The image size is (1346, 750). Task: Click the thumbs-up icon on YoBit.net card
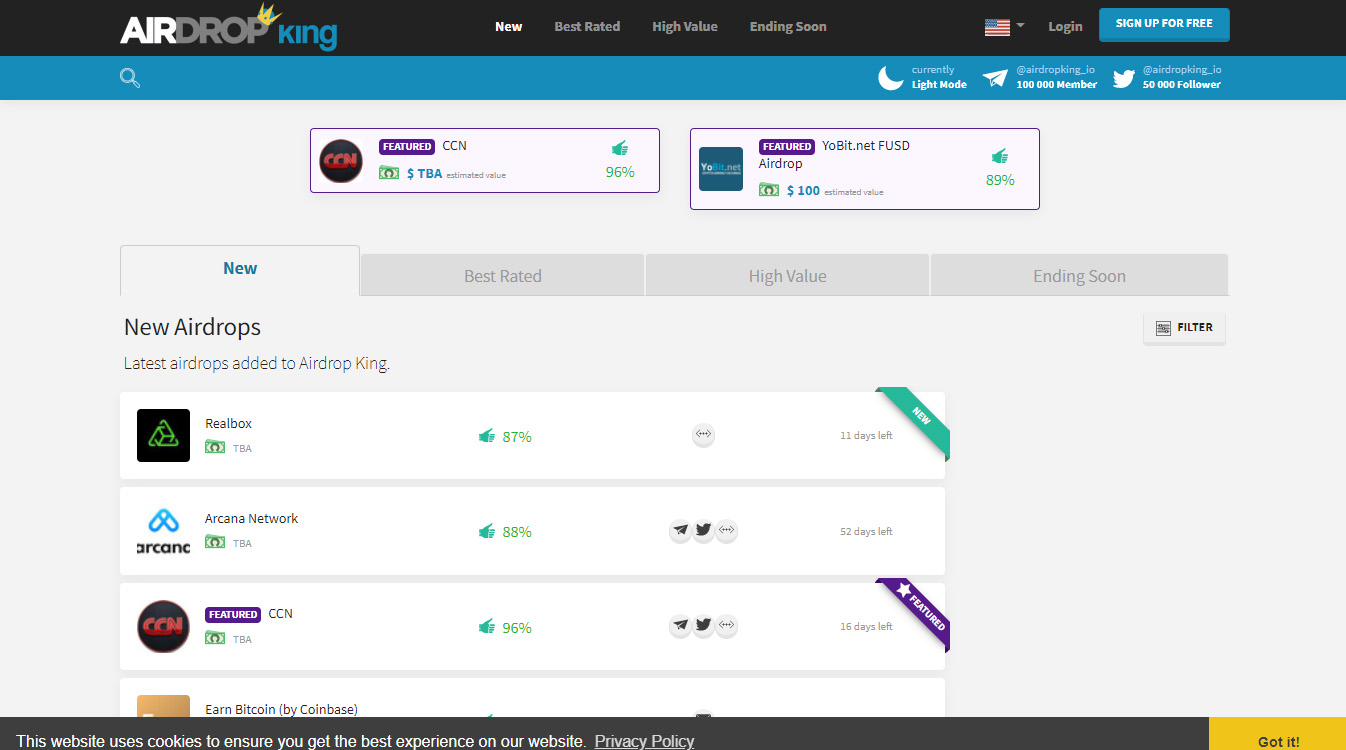click(x=1000, y=157)
